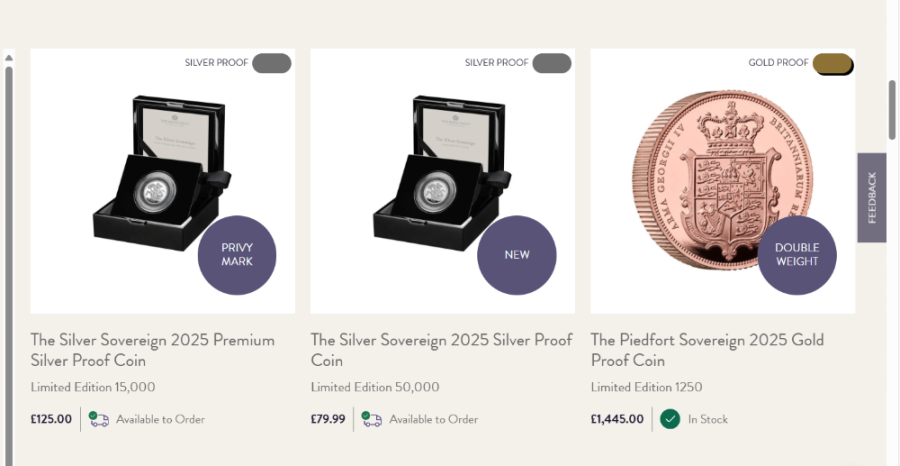900x466 pixels.
Task: Click the up arrow on the left scrollbar
Action: 9,59
